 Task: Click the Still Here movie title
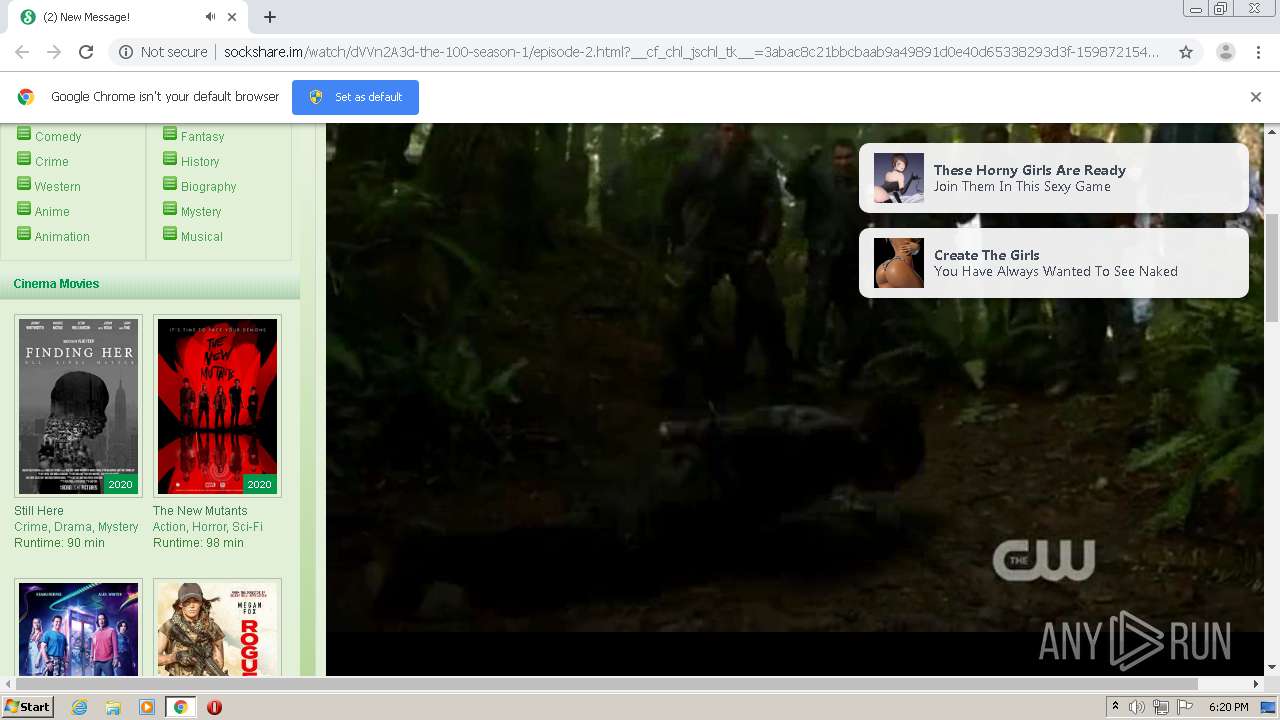coord(39,511)
